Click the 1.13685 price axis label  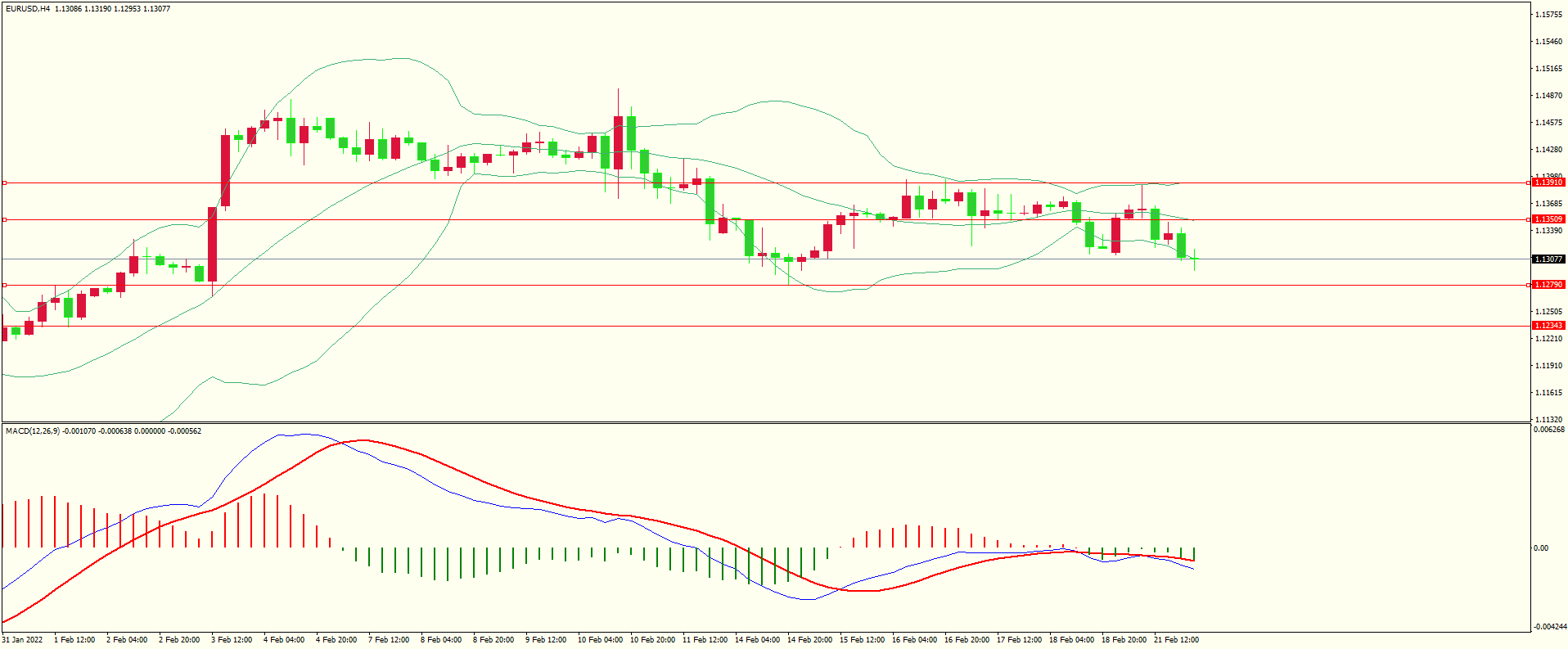tap(1549, 204)
